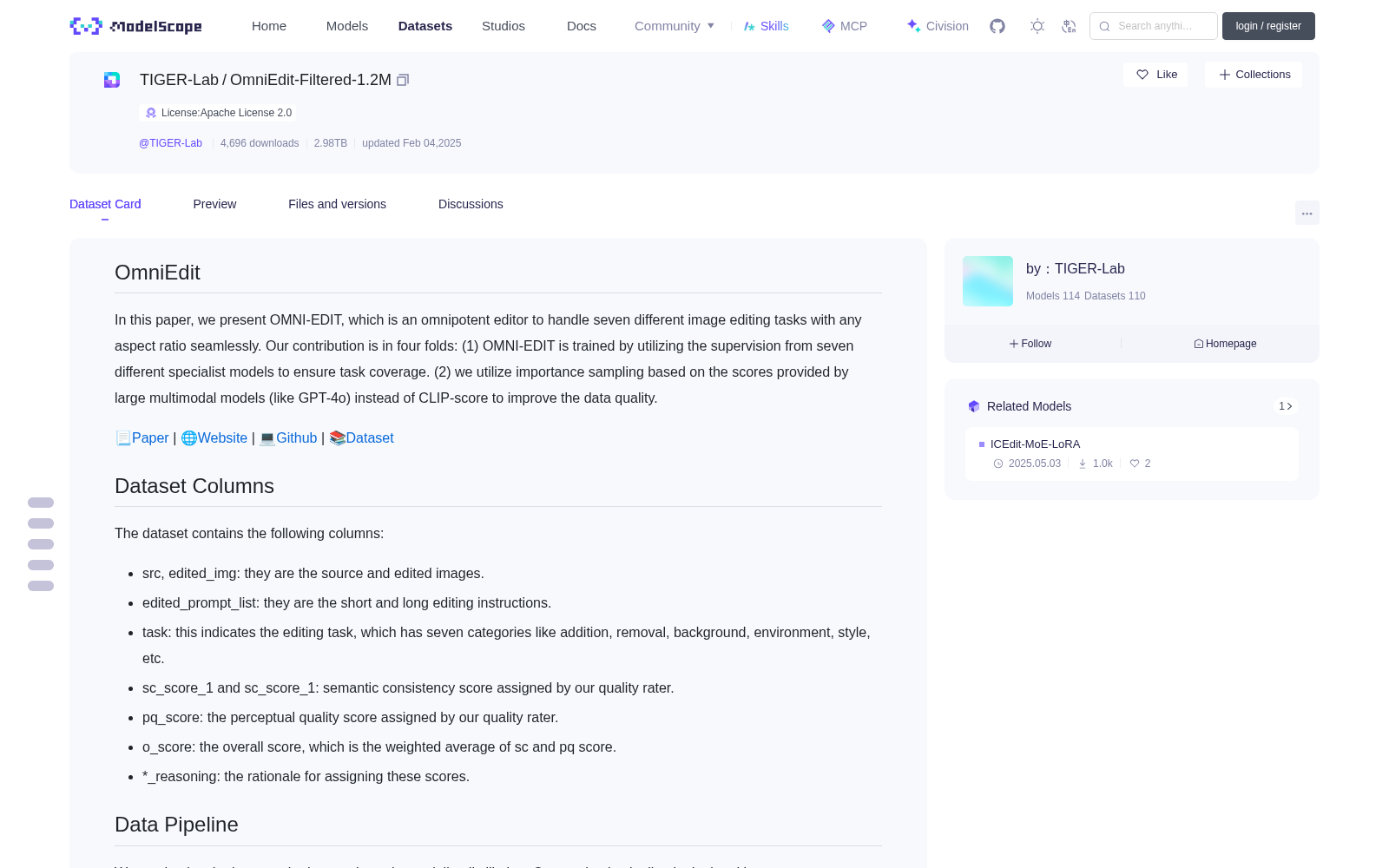Viewport: 1389px width, 868px height.
Task: Click the 4,696 downloads text
Action: coord(260,143)
